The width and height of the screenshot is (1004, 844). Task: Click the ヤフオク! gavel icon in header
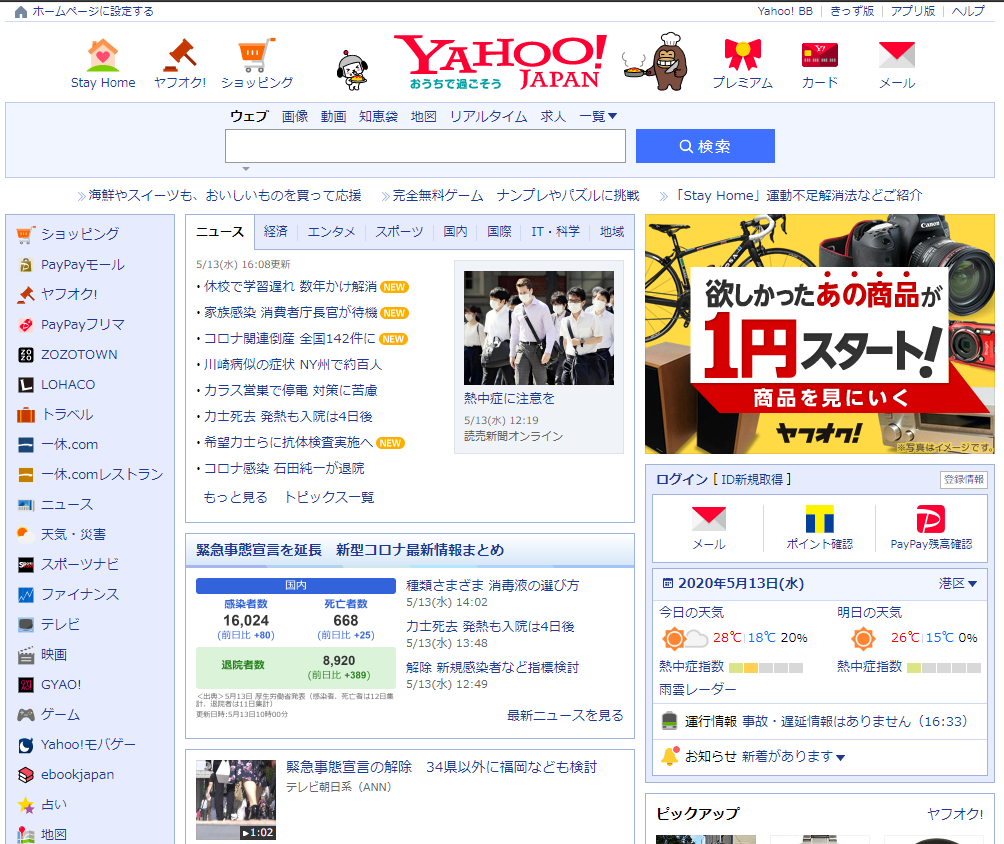(180, 55)
